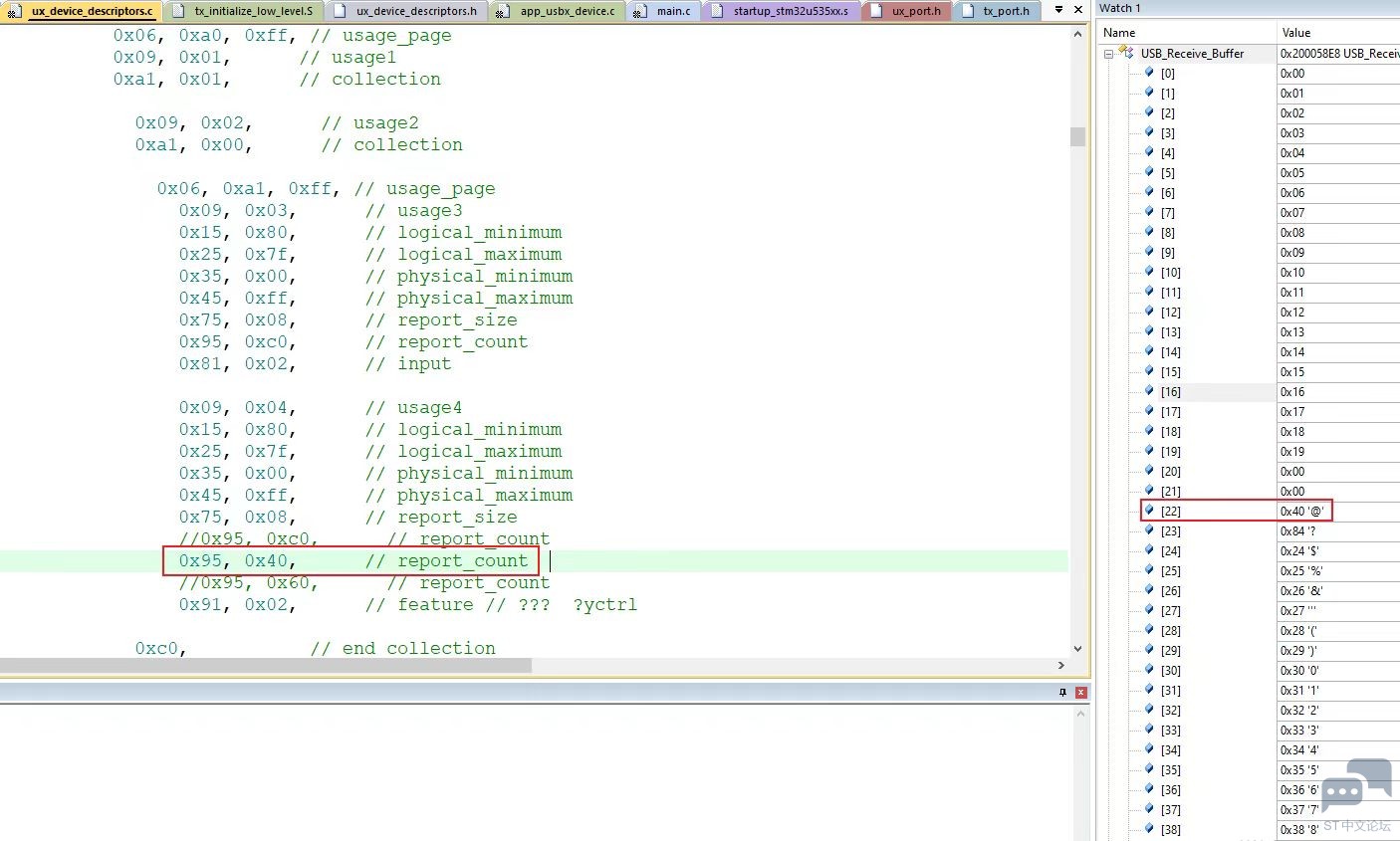Click the Value column header in Watch 1
Screen dimensions: 1400x841
[x=1338, y=33]
